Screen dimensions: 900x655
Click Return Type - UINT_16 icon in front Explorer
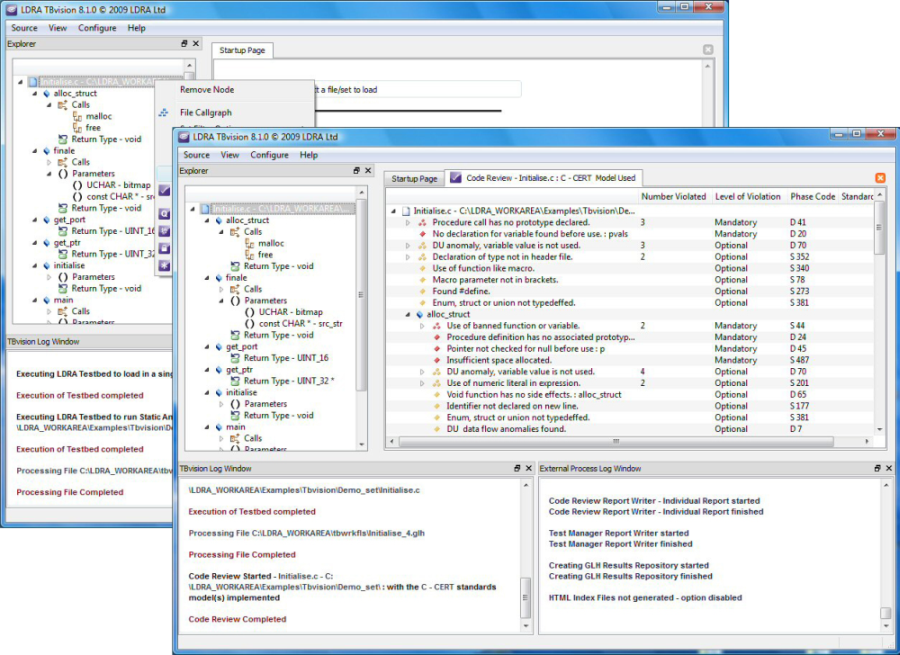(x=235, y=358)
